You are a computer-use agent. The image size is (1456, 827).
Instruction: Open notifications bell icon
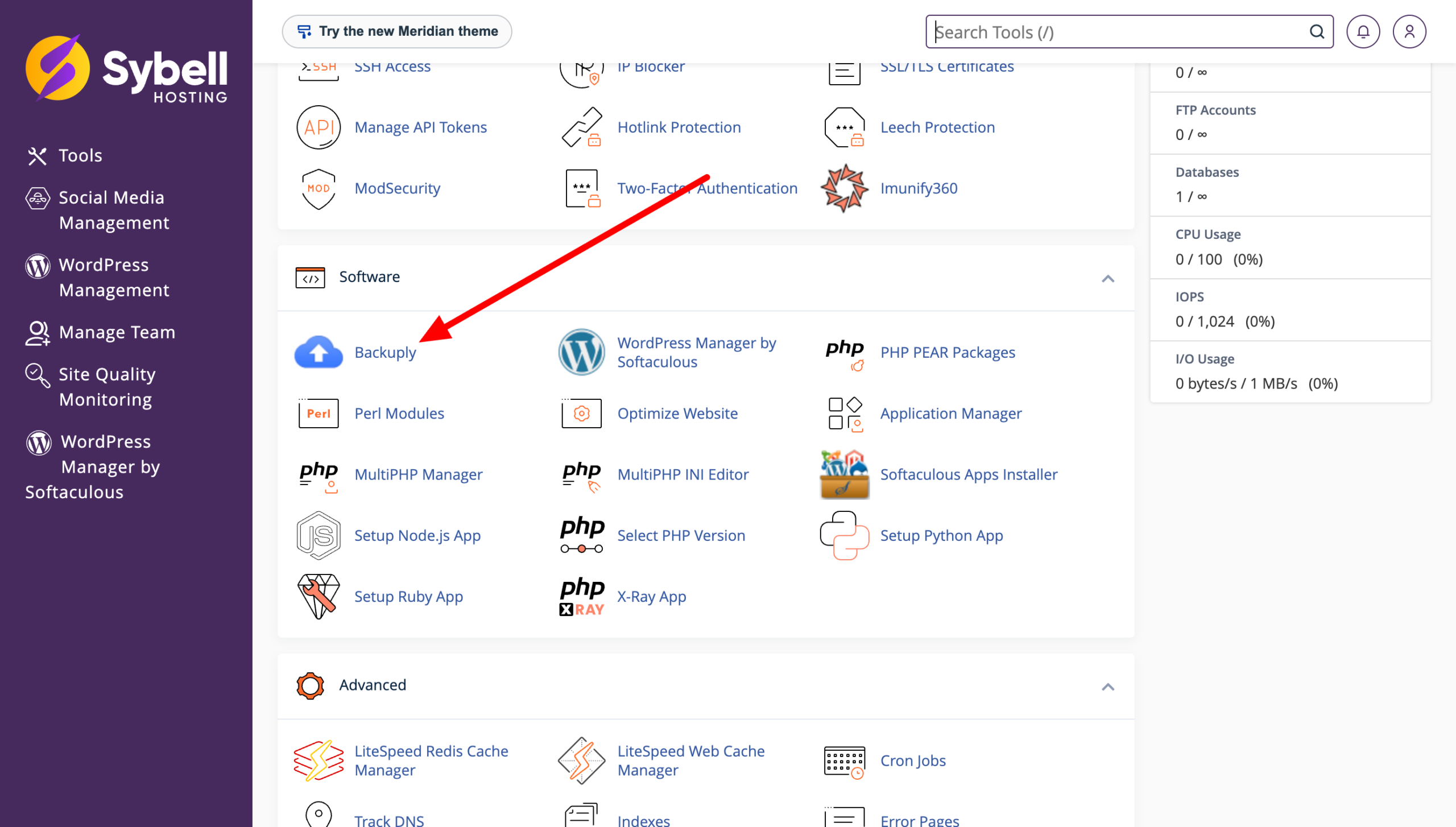1363,32
